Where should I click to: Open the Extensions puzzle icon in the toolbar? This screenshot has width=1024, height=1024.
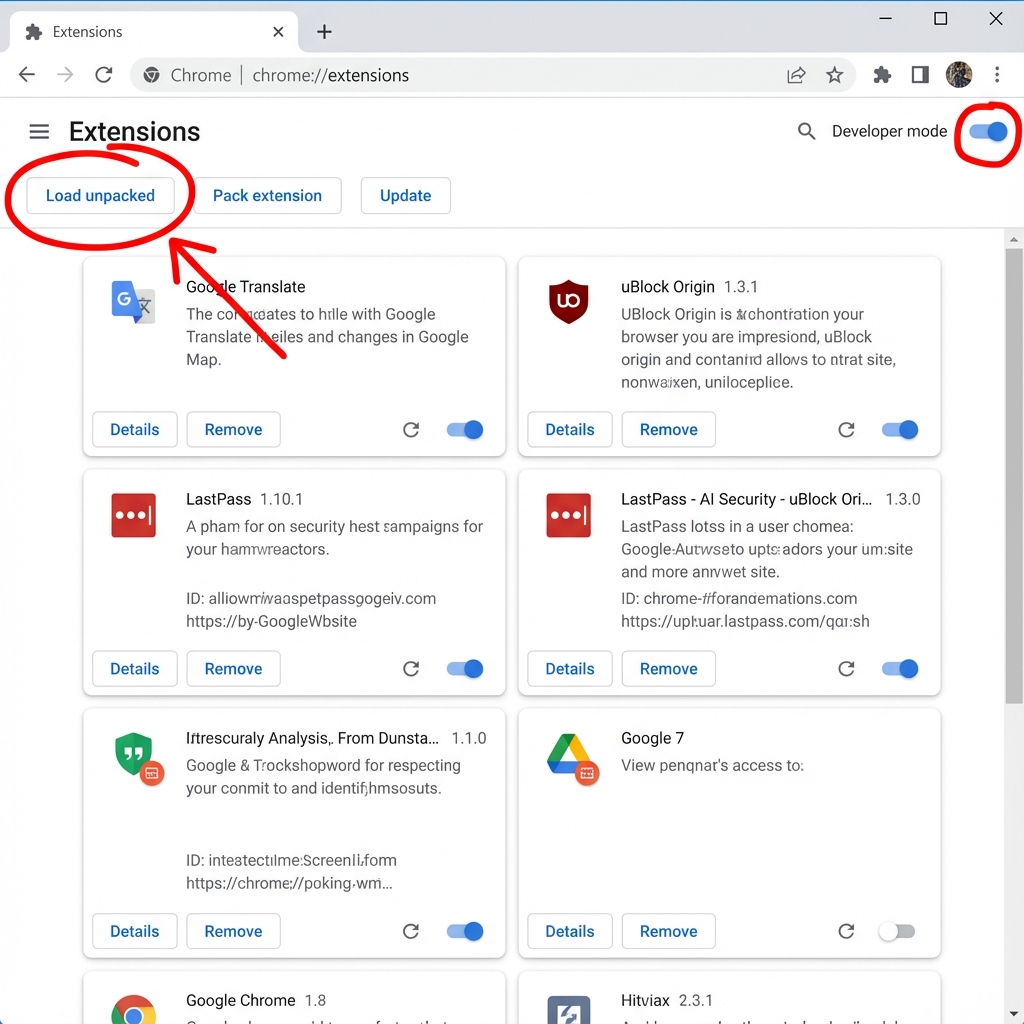click(x=882, y=74)
